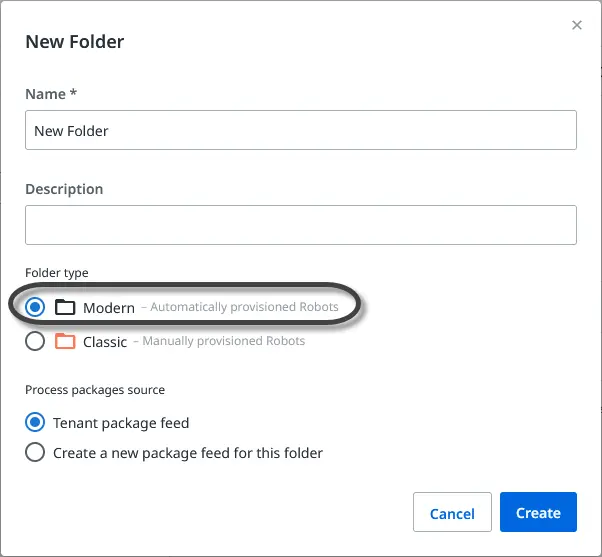Click the Create button
The height and width of the screenshot is (557, 602).
(538, 512)
